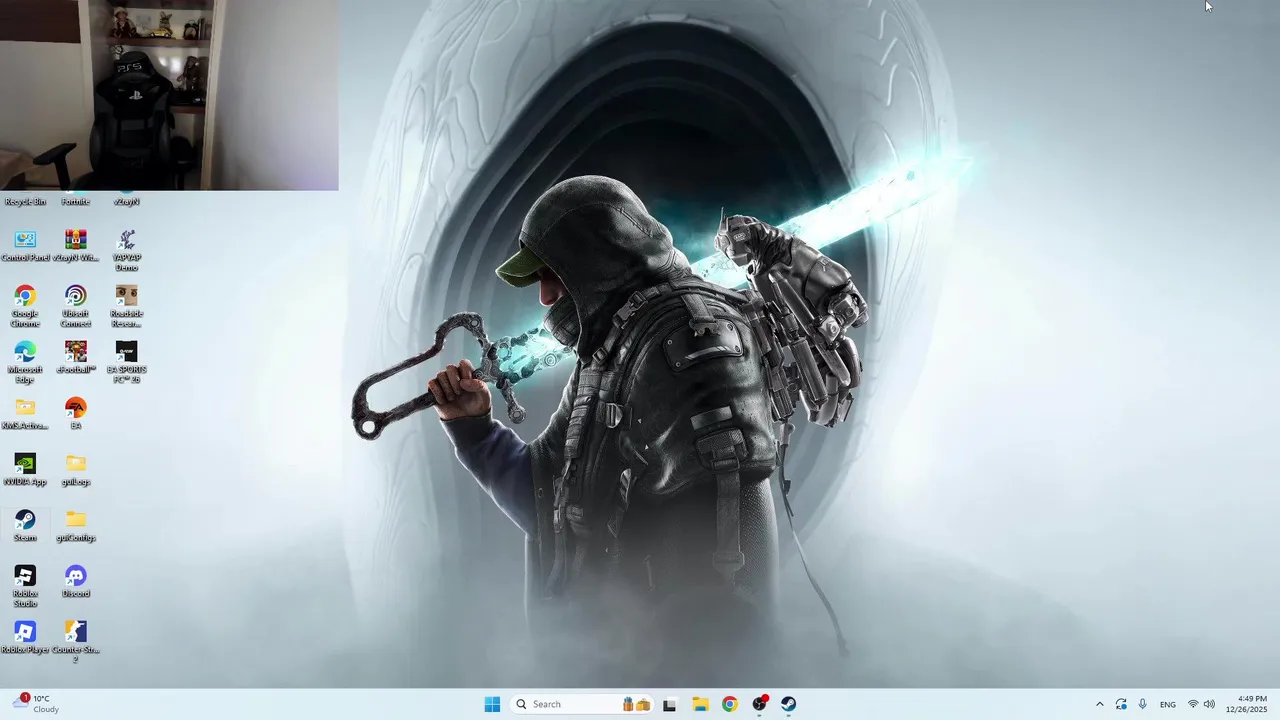Select the v2rayN shortcut label
Screen dimensions: 1280x720
[x=126, y=202]
